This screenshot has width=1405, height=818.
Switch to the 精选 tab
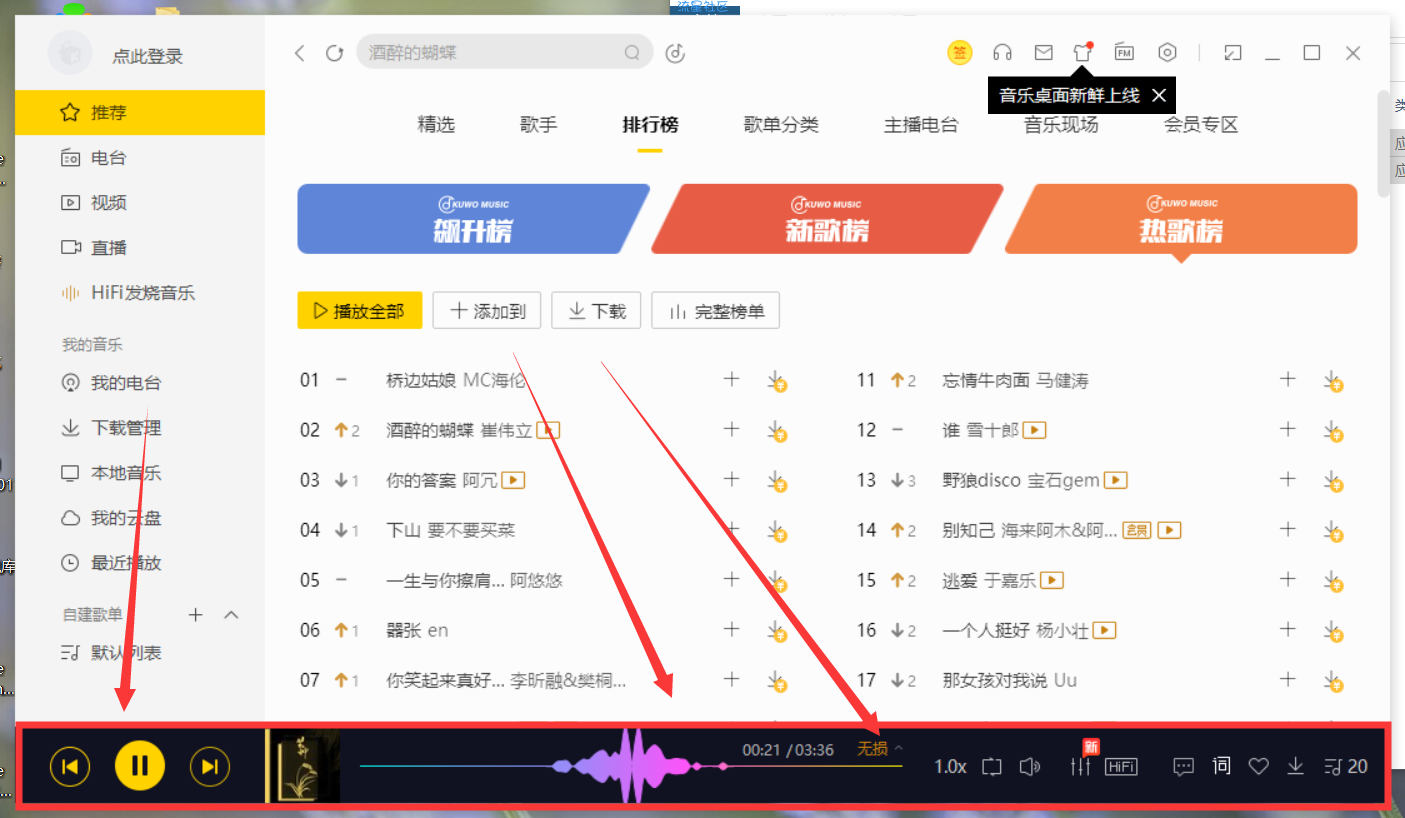pos(436,125)
